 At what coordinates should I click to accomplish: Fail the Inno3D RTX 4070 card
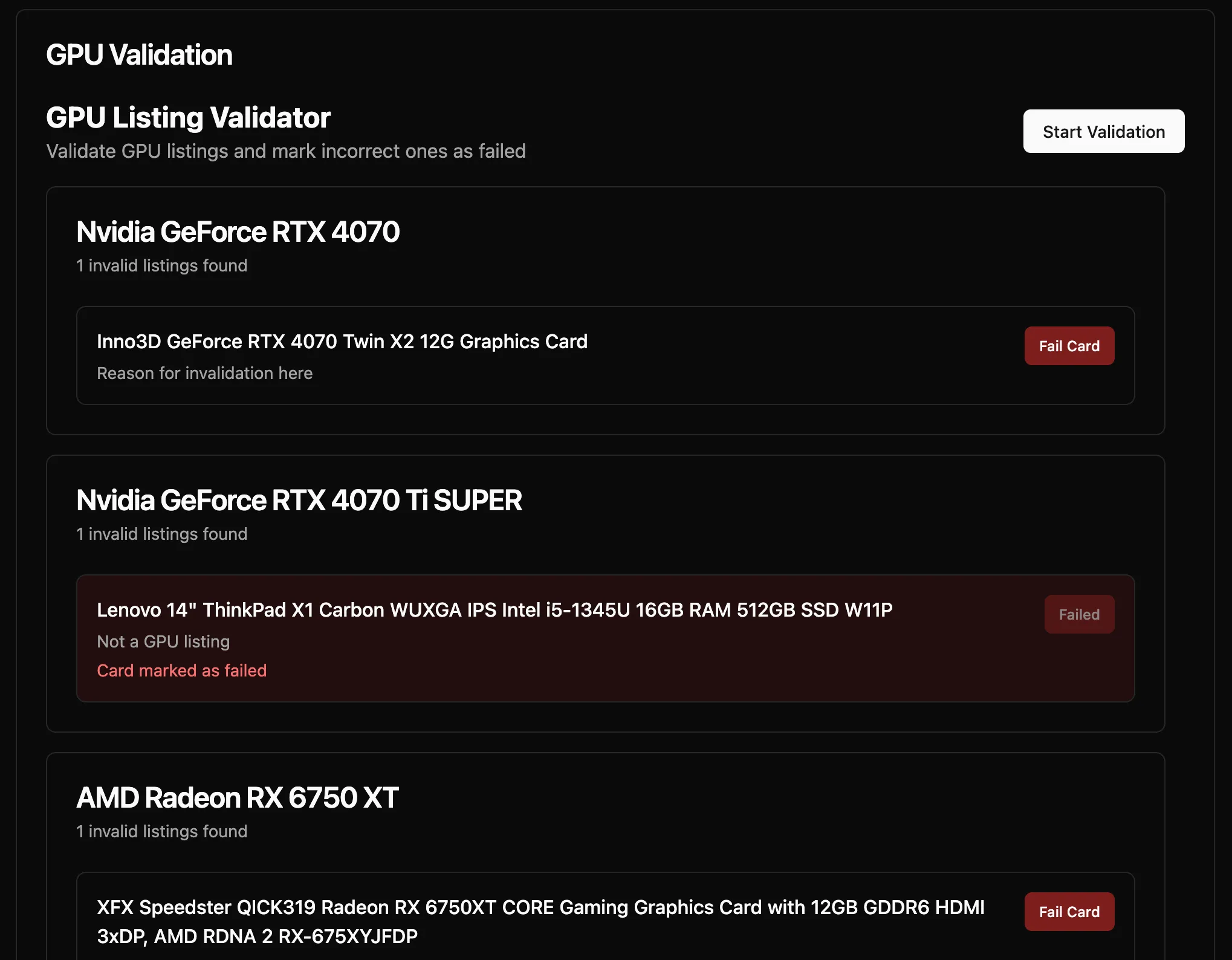[x=1069, y=346]
